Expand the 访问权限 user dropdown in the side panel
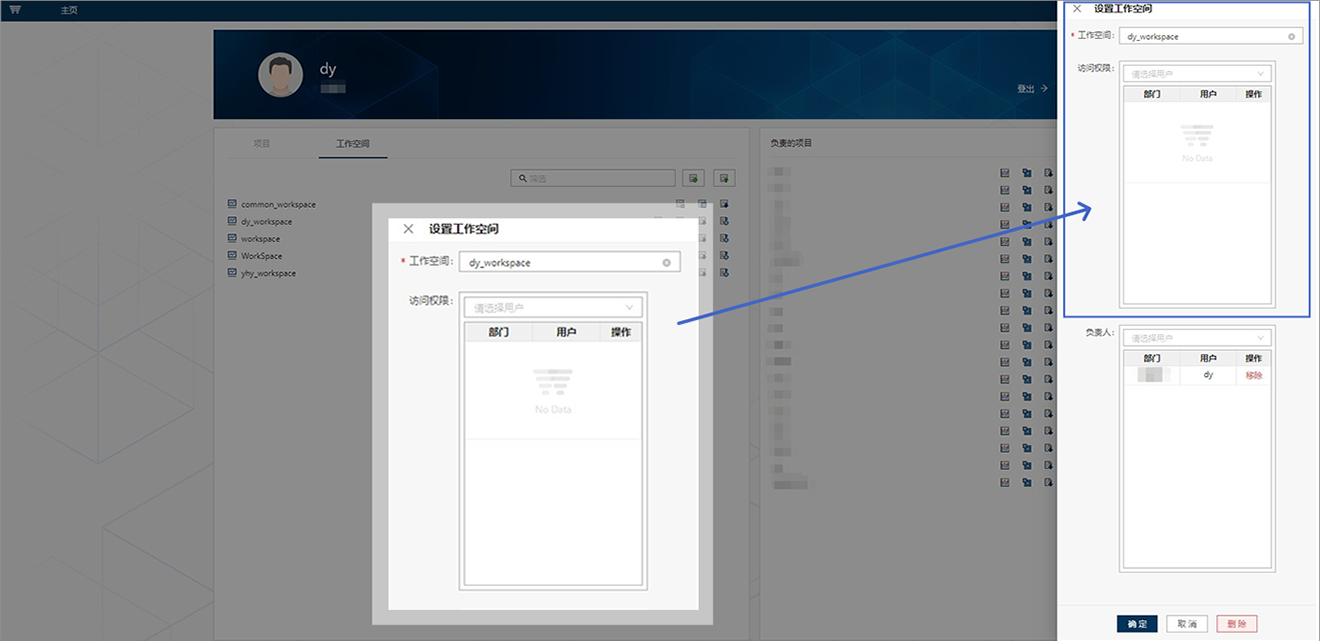 (x=1197, y=74)
